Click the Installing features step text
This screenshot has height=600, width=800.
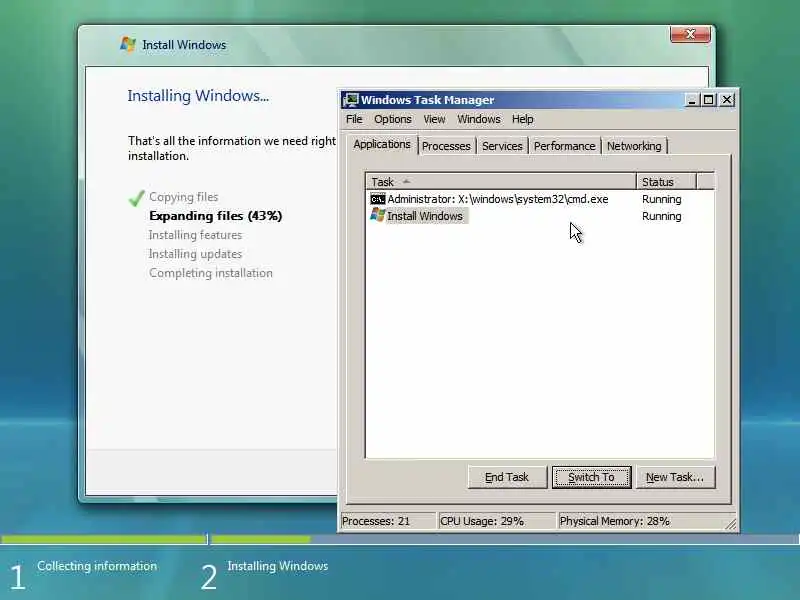coord(195,235)
